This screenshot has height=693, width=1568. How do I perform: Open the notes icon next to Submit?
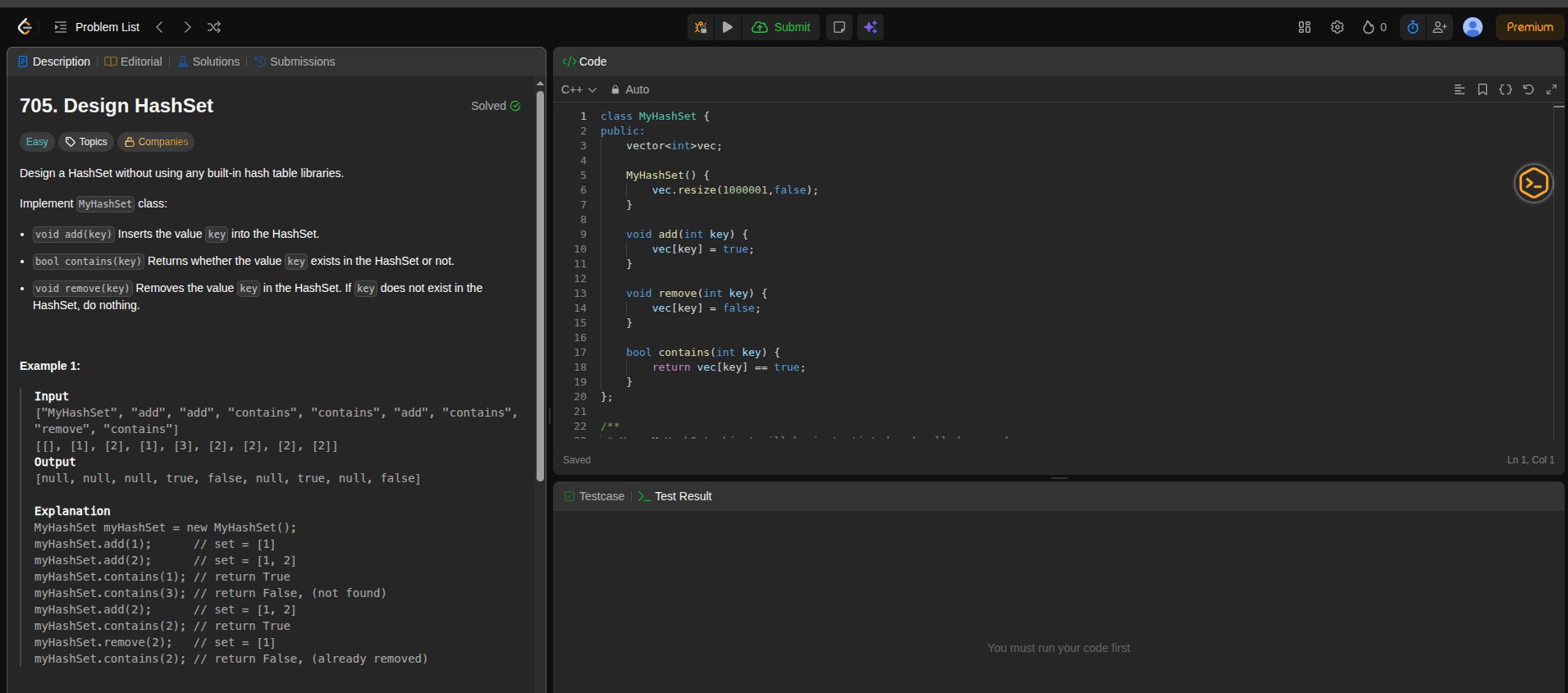pyautogui.click(x=839, y=27)
